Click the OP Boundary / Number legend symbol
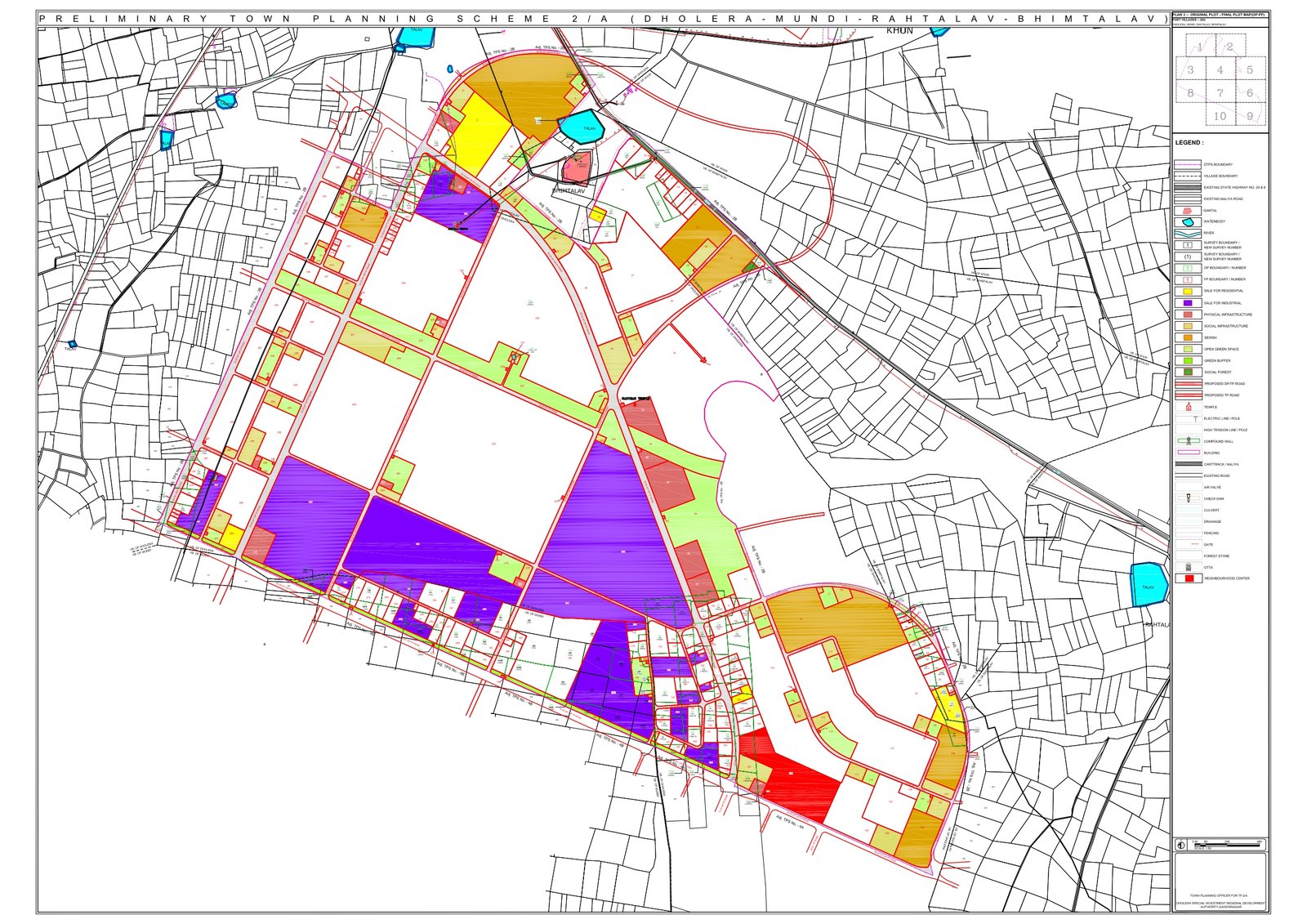 [1188, 268]
